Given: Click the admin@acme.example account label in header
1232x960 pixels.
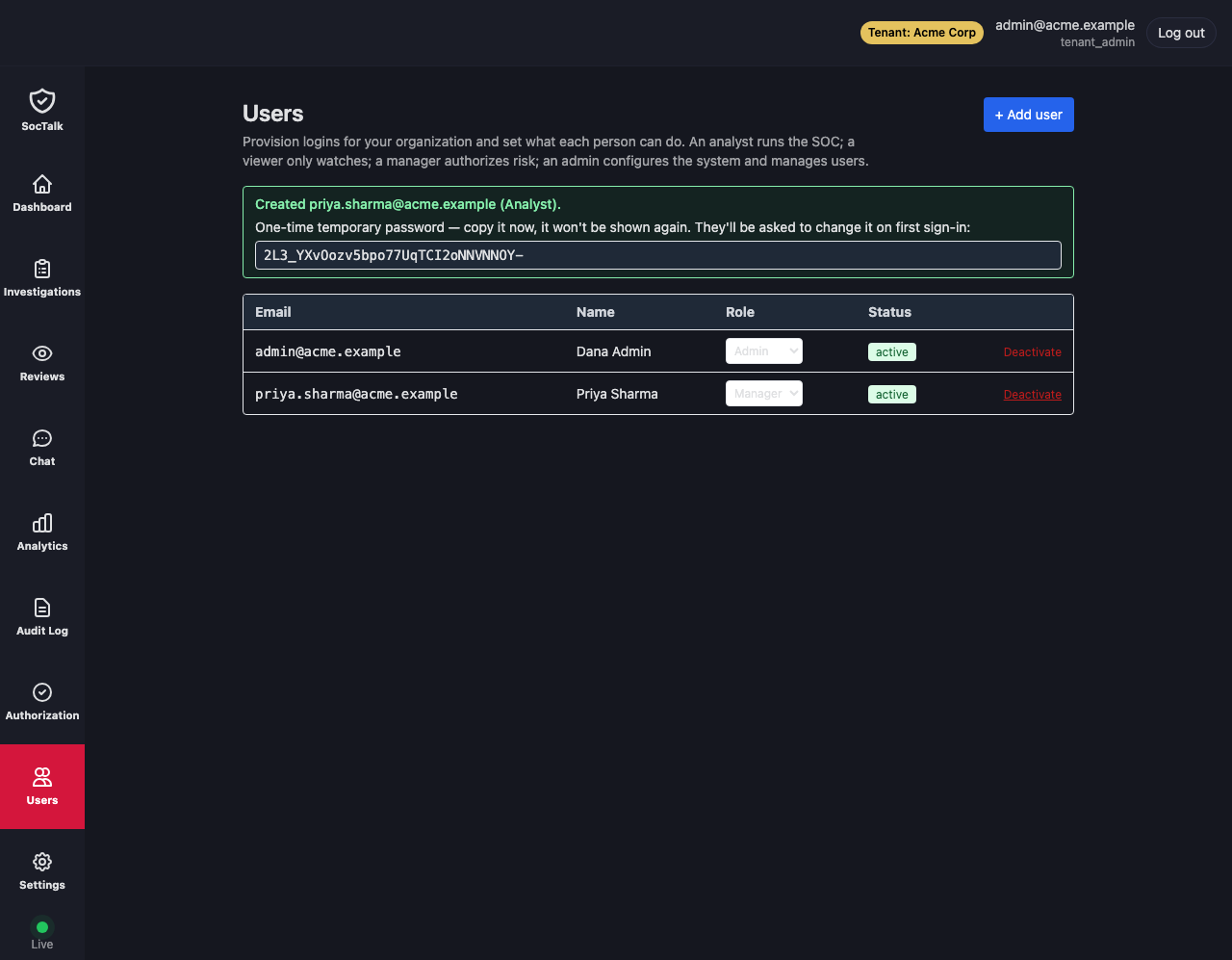Looking at the screenshot, I should point(1065,25).
